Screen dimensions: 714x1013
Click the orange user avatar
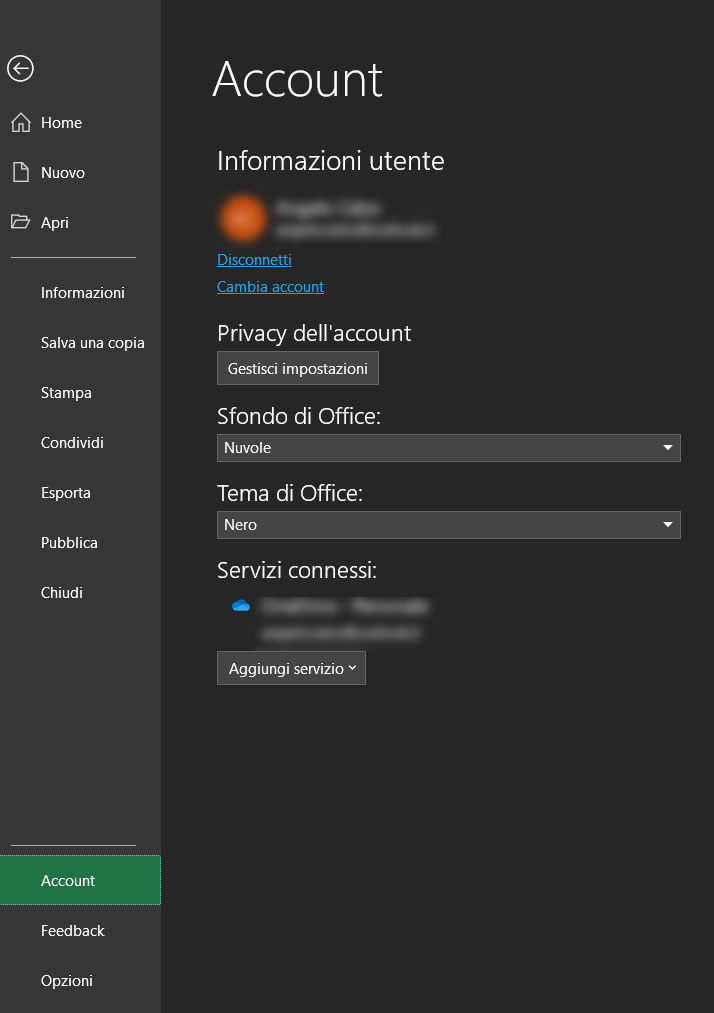coord(243,218)
